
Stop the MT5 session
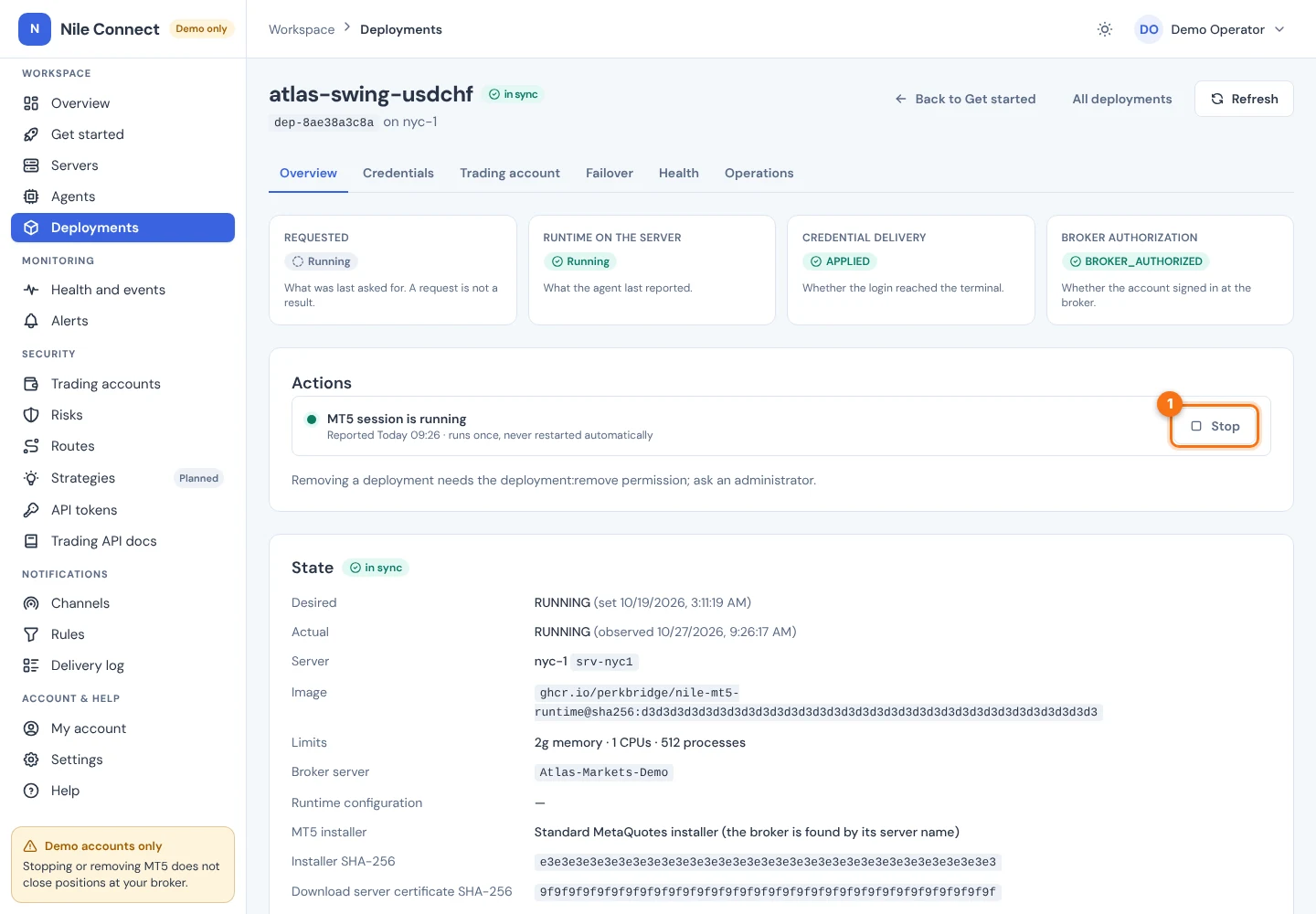[1215, 426]
